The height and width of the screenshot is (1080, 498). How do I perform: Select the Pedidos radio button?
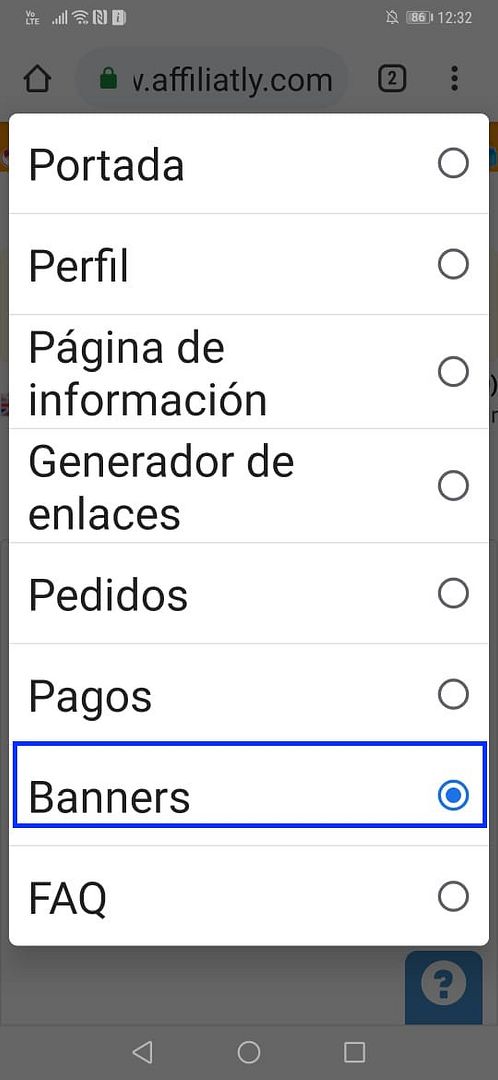(x=453, y=594)
